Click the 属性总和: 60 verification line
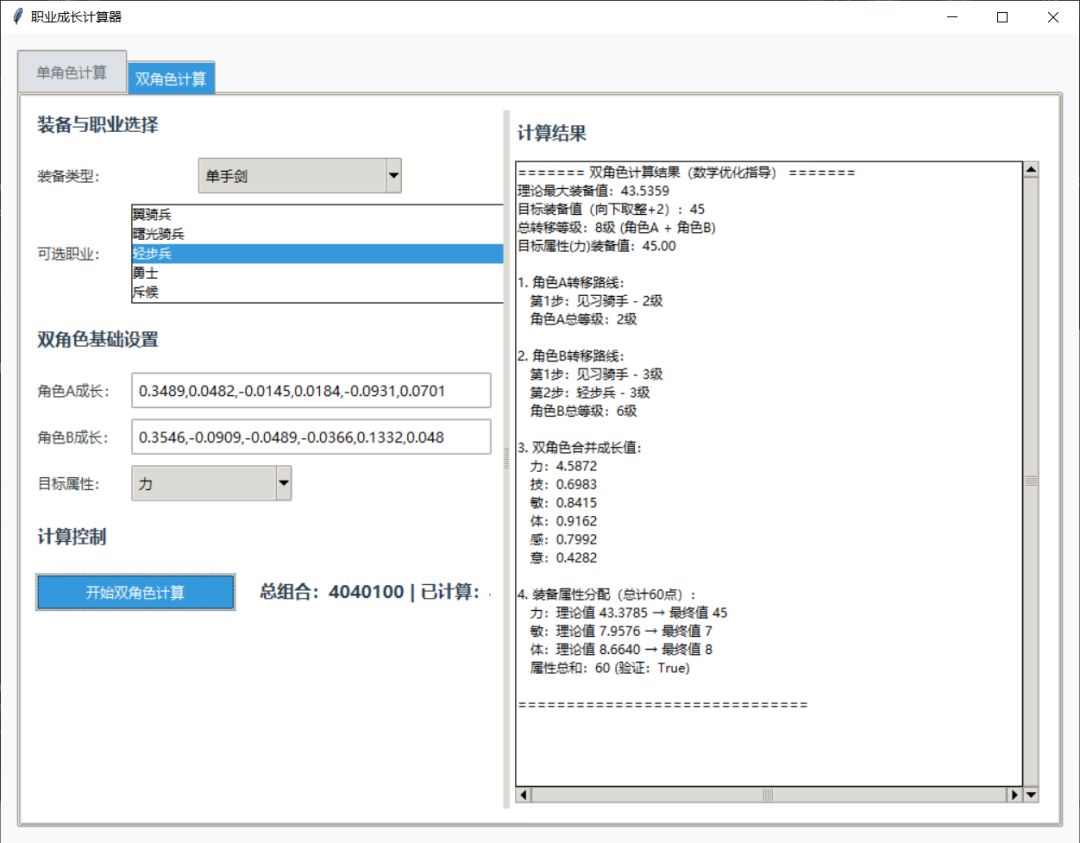 [610, 667]
